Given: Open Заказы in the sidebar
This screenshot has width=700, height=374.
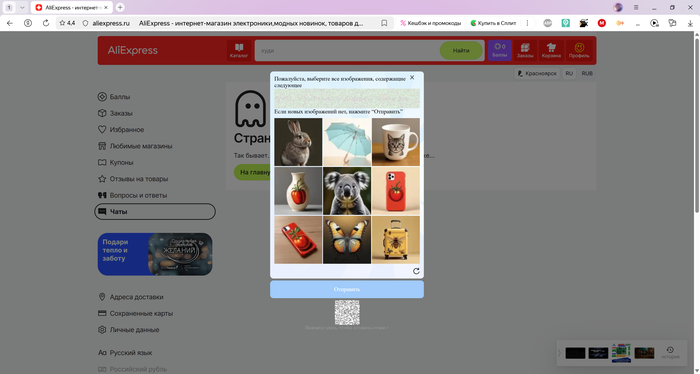Looking at the screenshot, I should coord(115,113).
